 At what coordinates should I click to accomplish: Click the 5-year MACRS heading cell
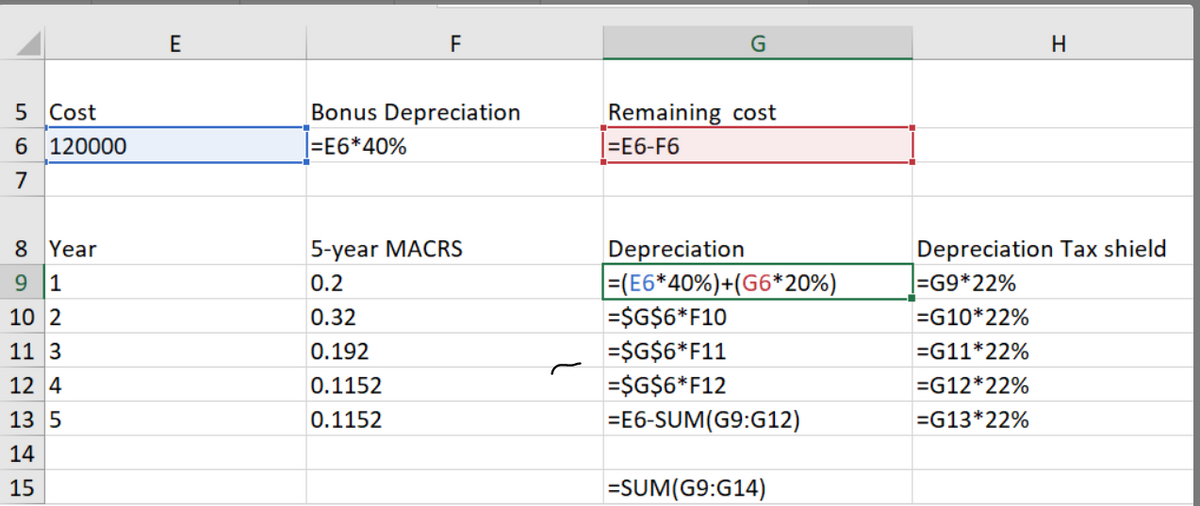point(455,248)
